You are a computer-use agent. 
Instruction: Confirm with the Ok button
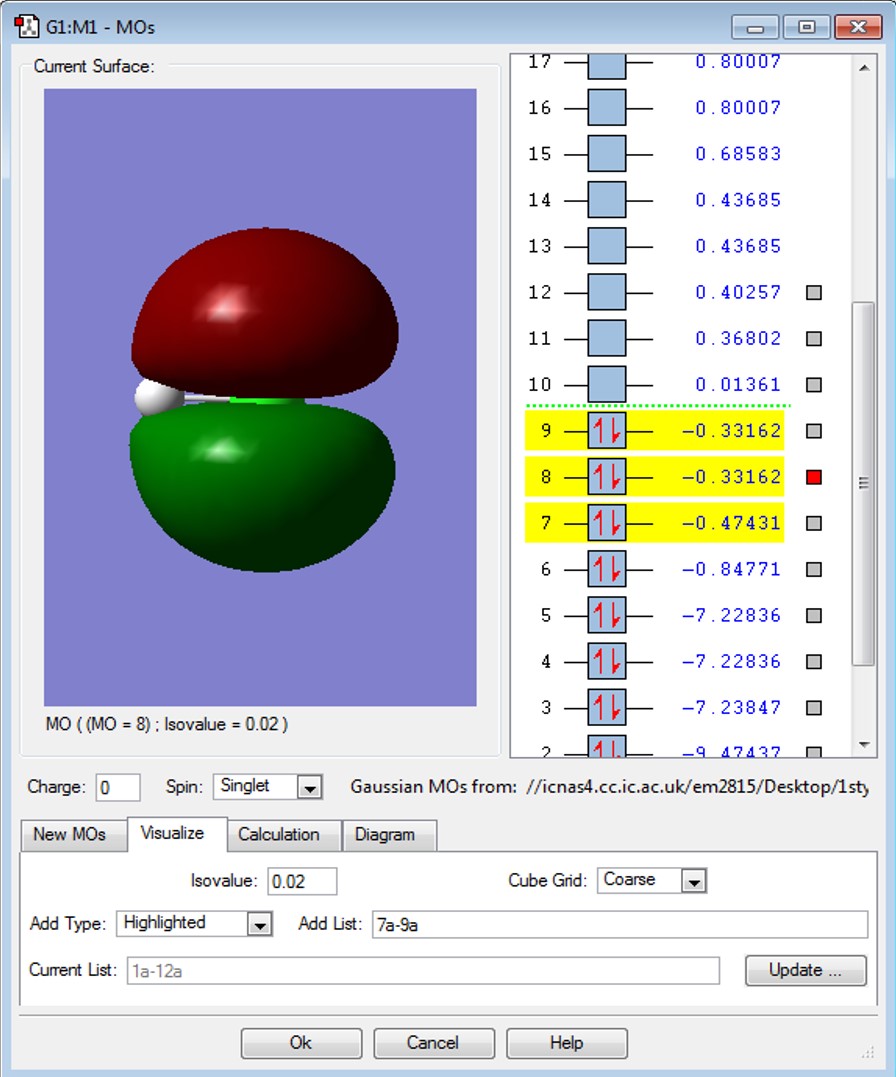pyautogui.click(x=301, y=1043)
